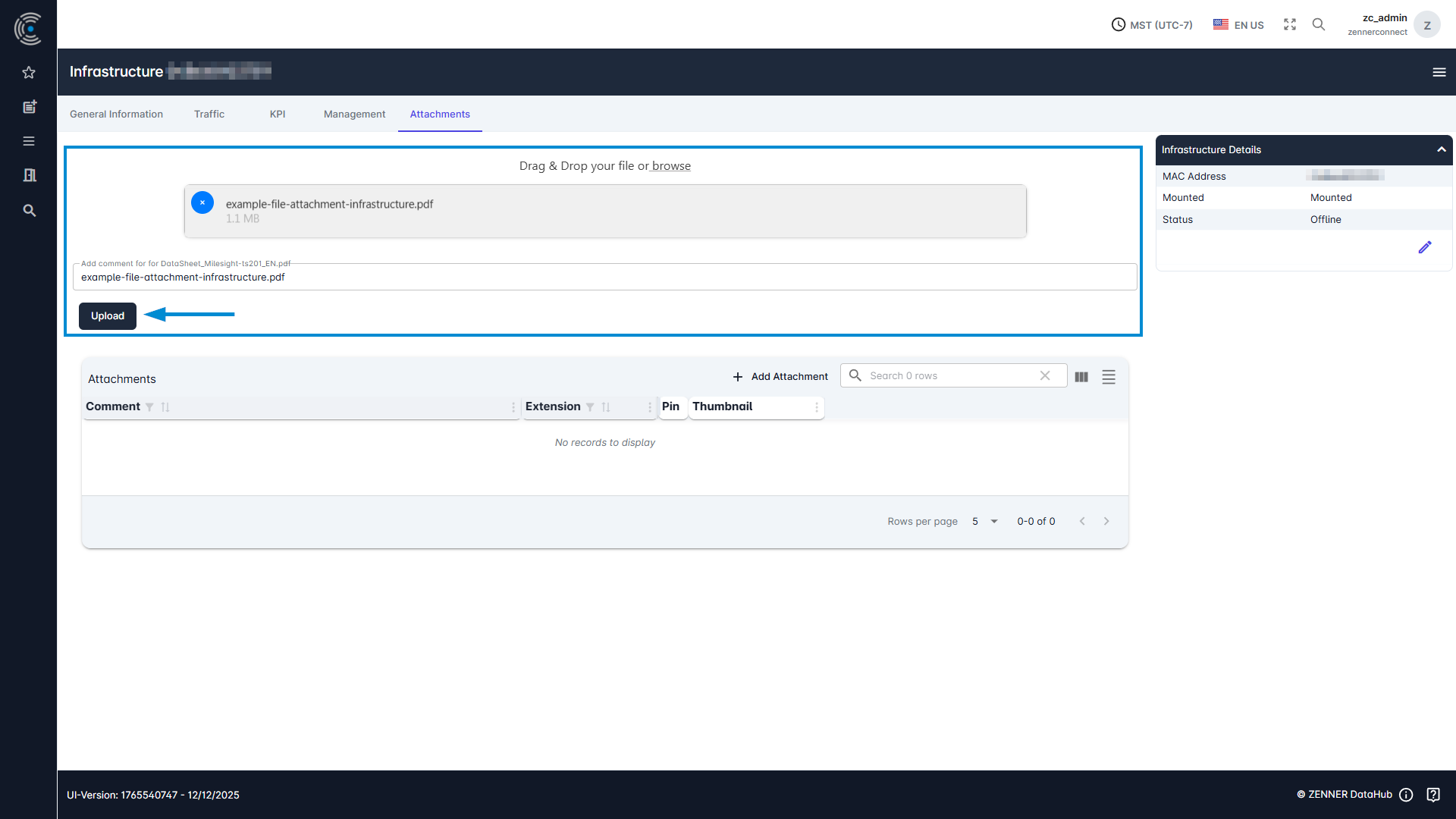1456x819 pixels.
Task: Click the browse file link
Action: coord(671,166)
